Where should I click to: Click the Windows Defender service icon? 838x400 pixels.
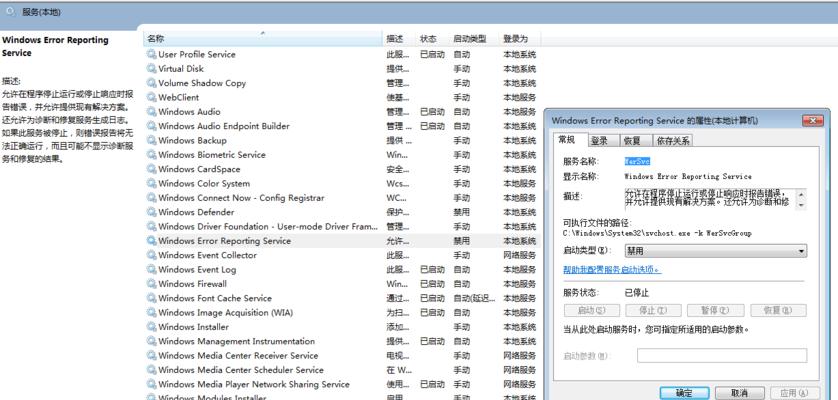point(152,212)
